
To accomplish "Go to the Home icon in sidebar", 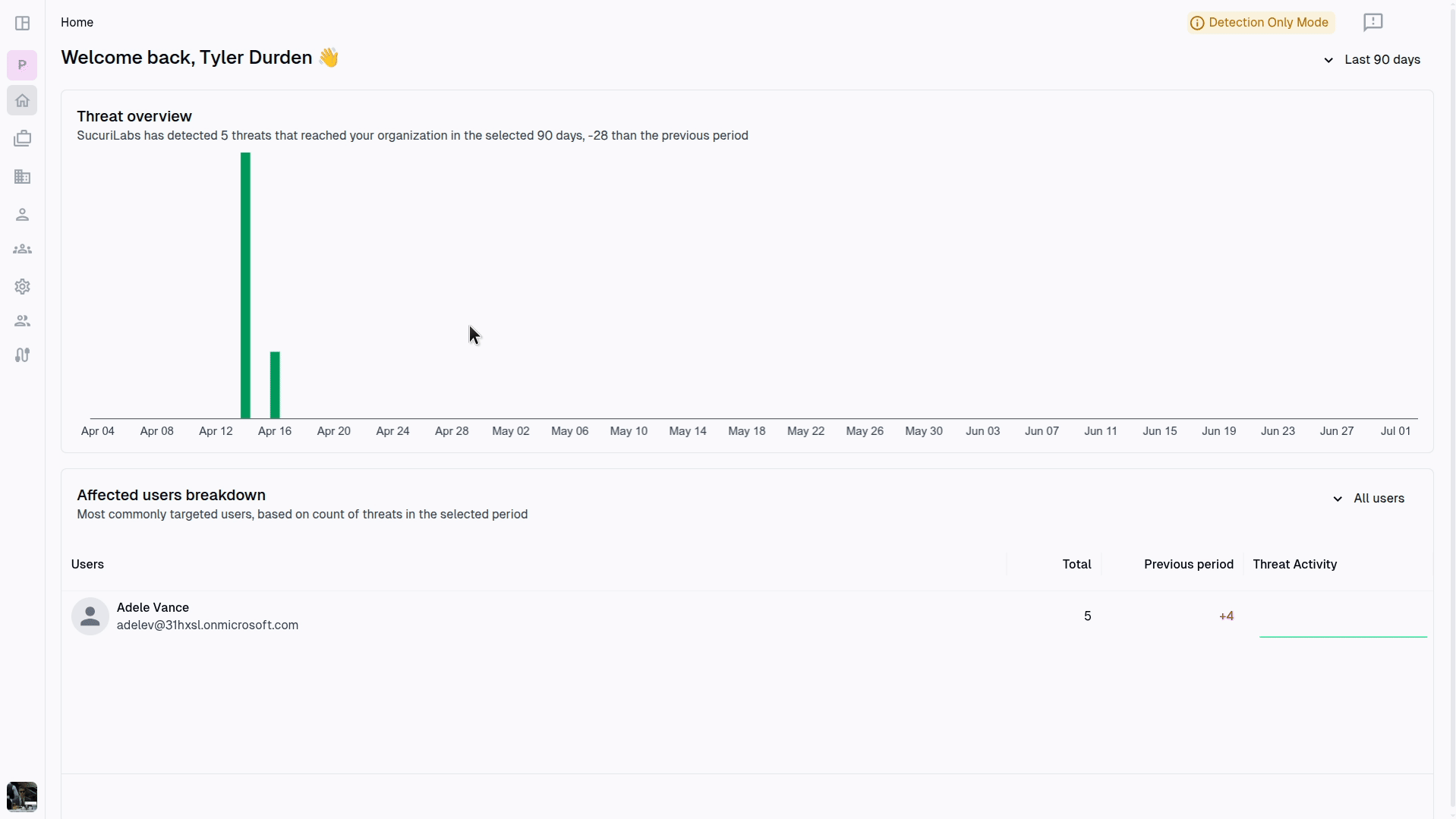I will 22,100.
